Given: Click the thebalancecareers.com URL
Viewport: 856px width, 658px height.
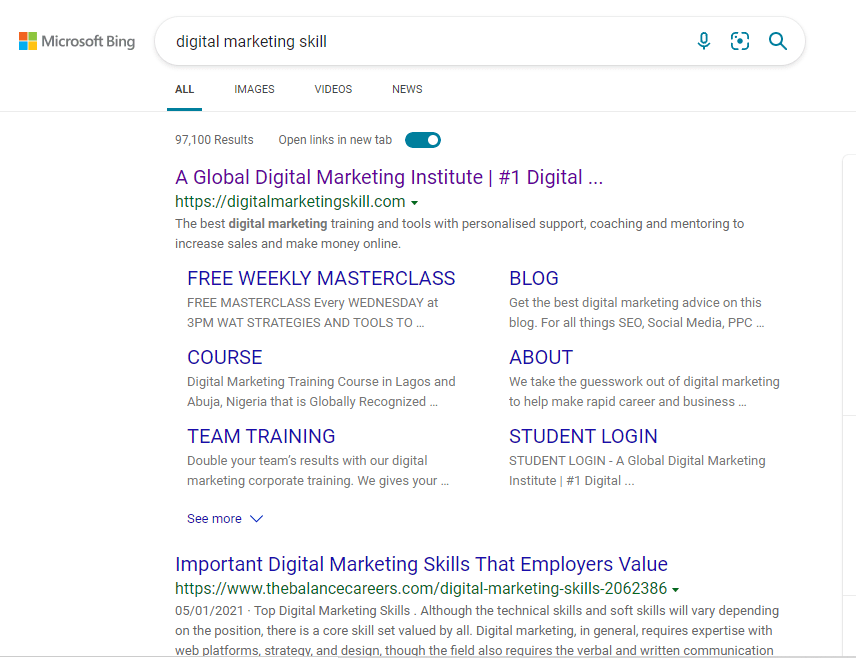Looking at the screenshot, I should [x=421, y=589].
